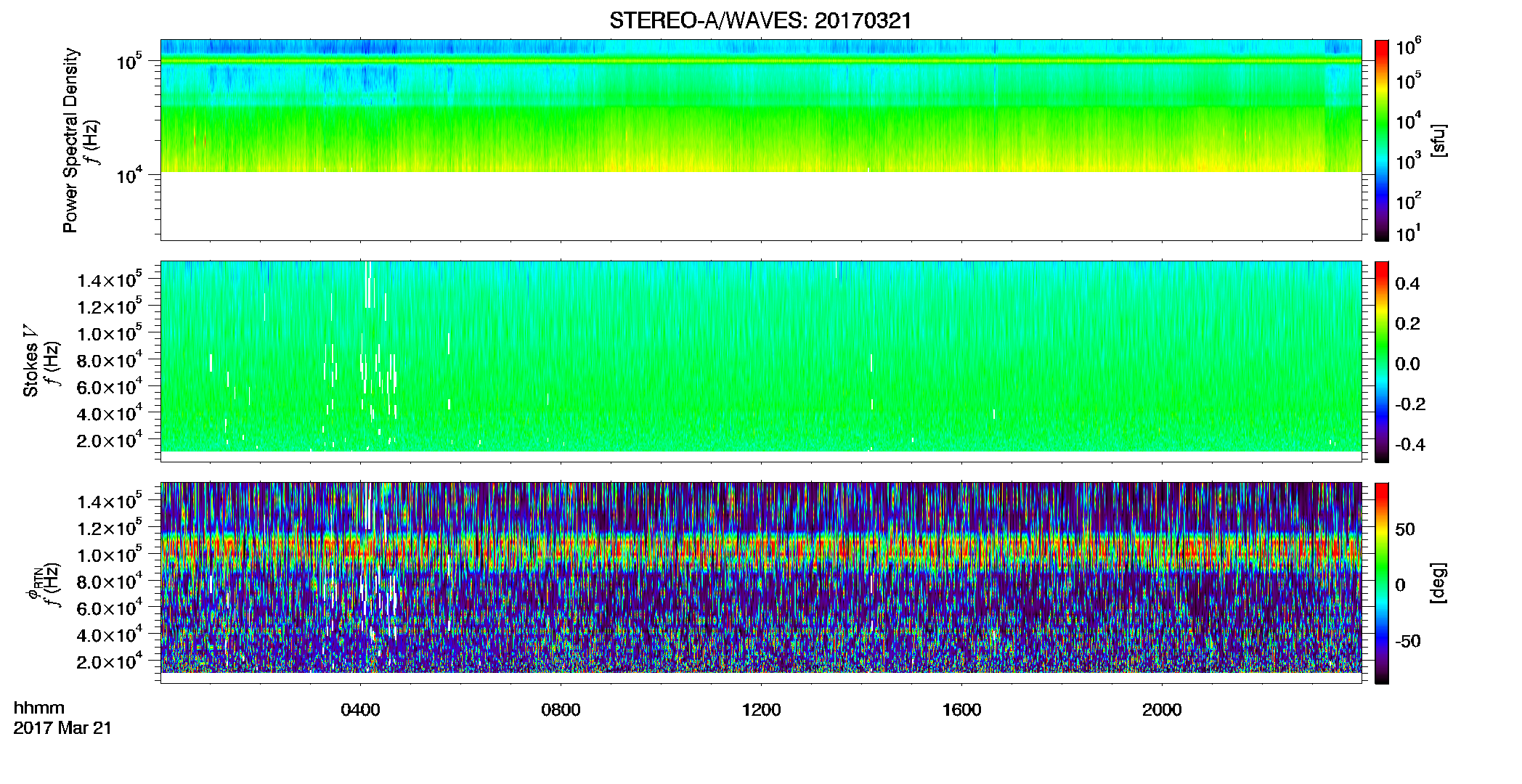Click the 10^1 tick label on the sfu colorbar
The width and height of the screenshot is (1522, 784).
click(1409, 234)
